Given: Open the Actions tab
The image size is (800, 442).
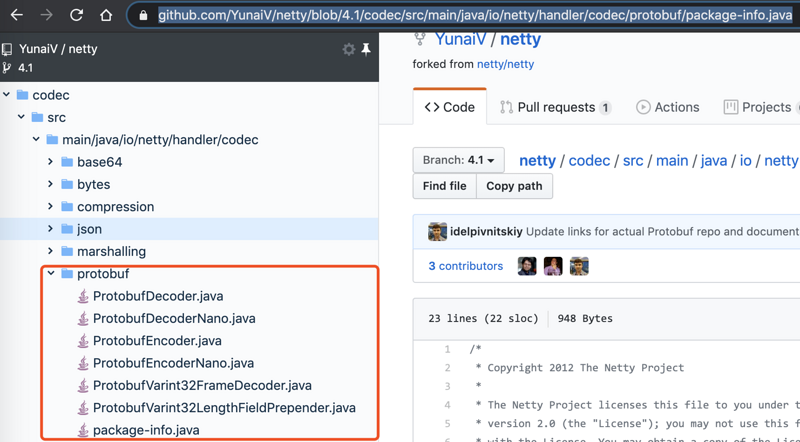Looking at the screenshot, I should coord(667,107).
